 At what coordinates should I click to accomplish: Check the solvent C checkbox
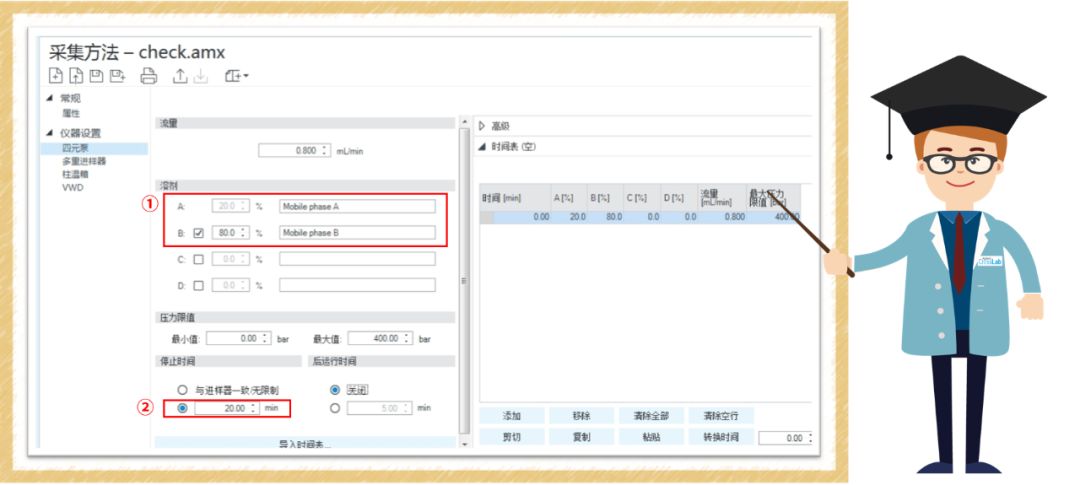coord(198,260)
